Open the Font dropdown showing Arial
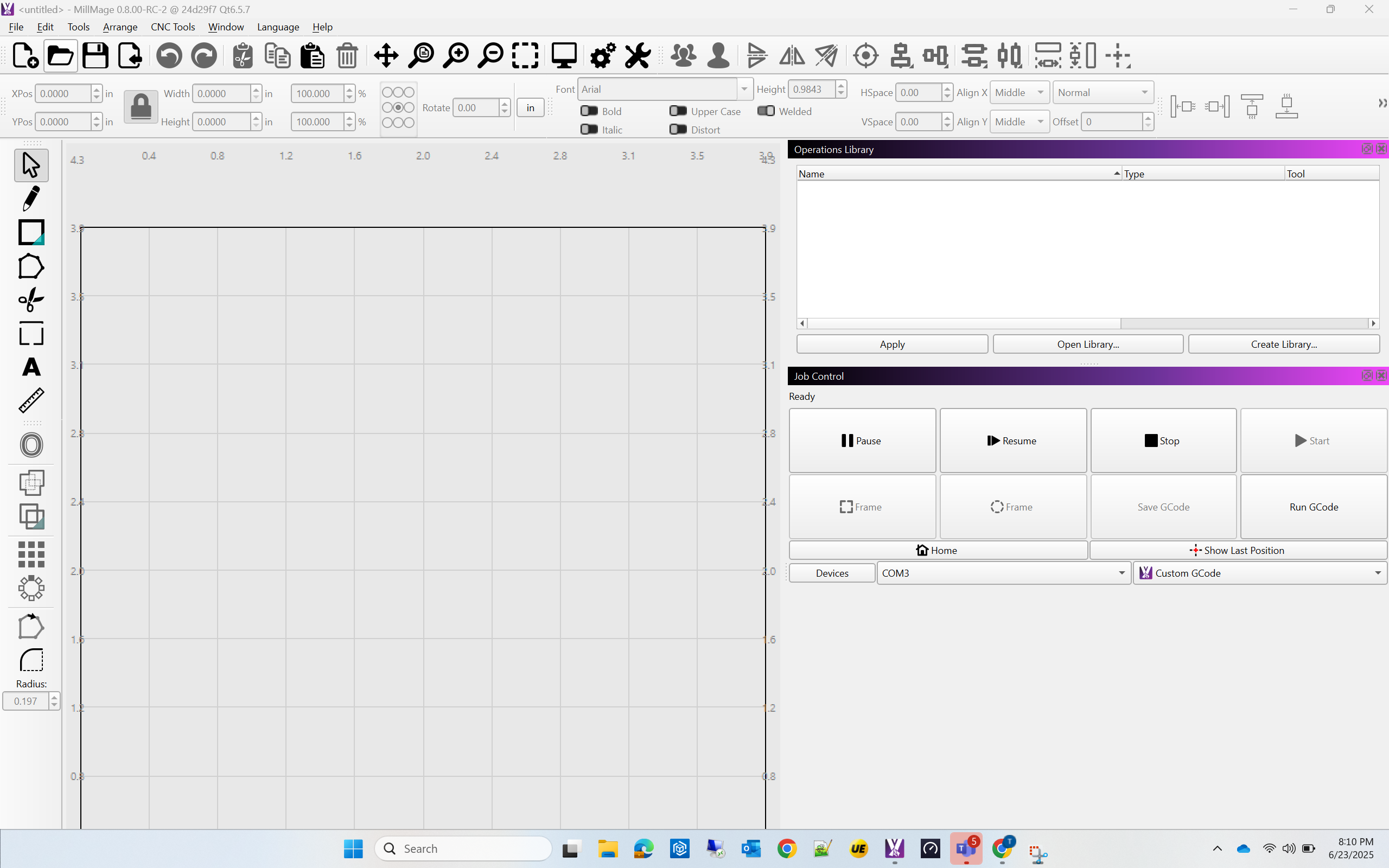Image resolution: width=1389 pixels, height=868 pixels. click(x=665, y=89)
